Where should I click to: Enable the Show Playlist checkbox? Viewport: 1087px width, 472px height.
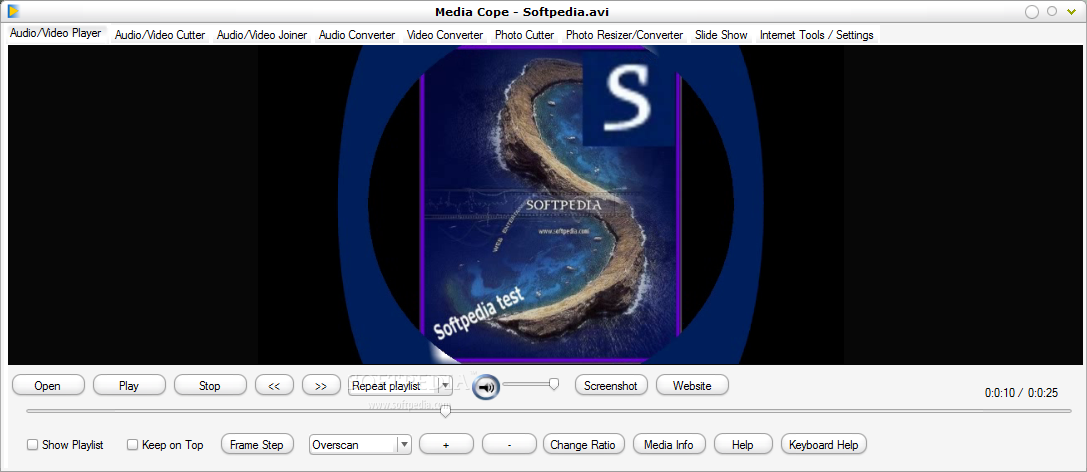coord(33,445)
